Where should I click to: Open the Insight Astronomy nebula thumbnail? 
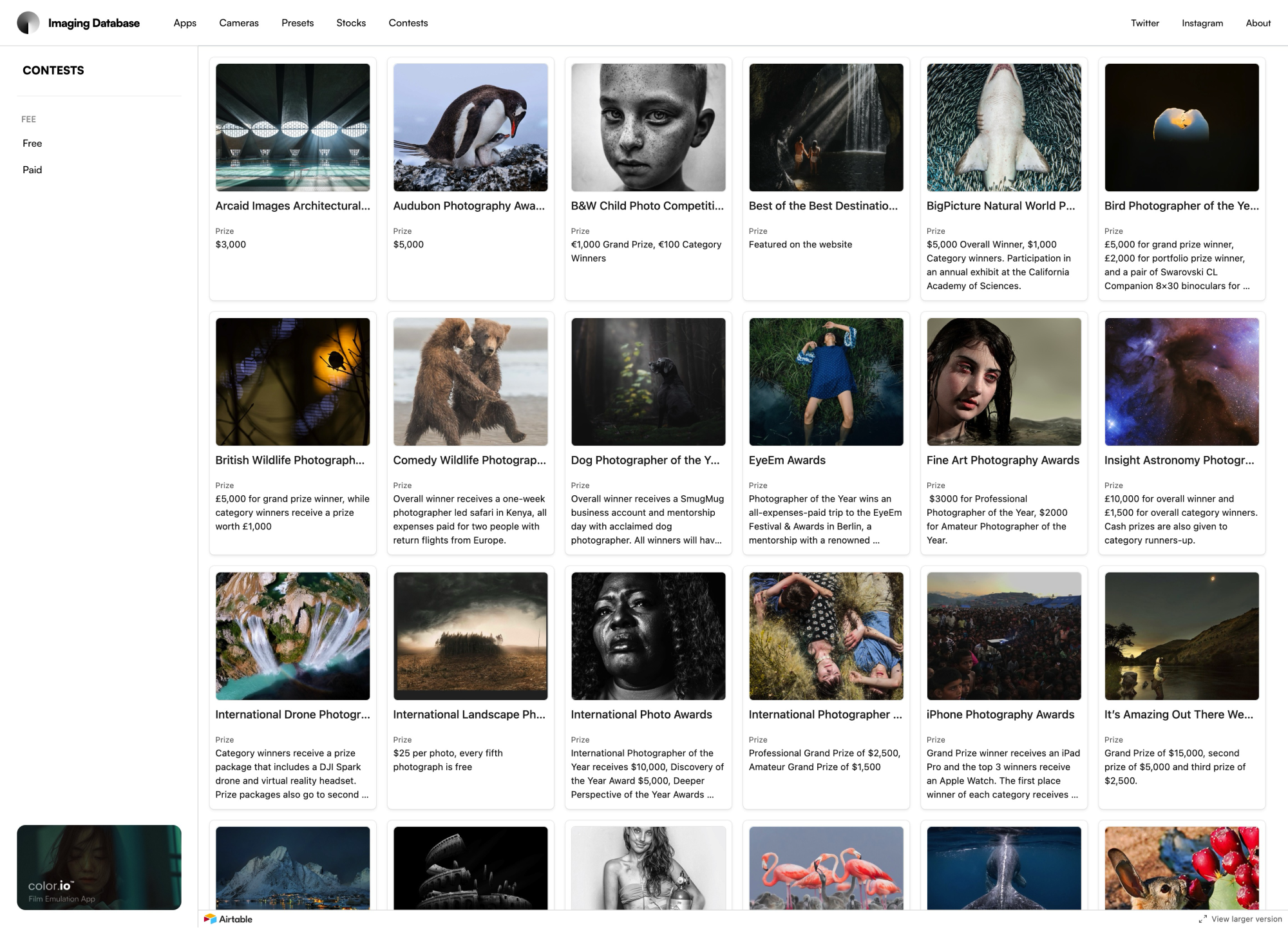1182,382
